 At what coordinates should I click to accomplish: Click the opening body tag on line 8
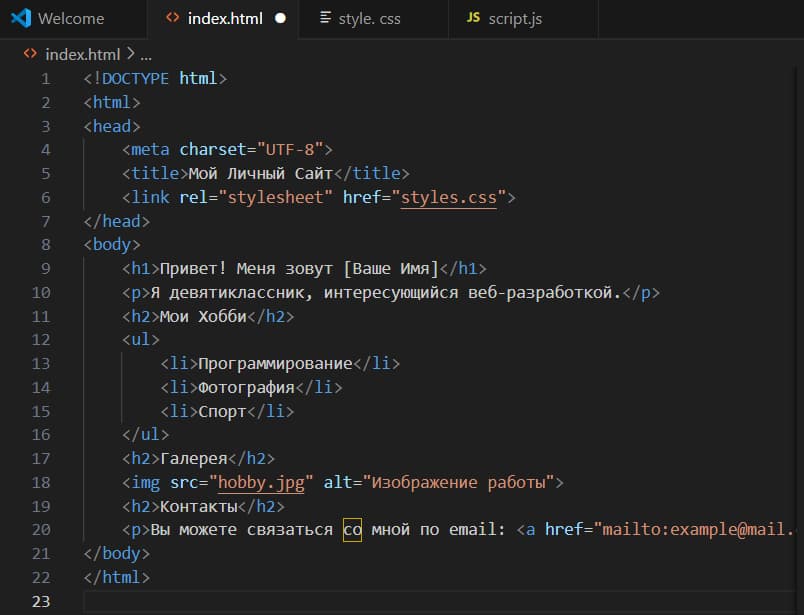click(112, 245)
